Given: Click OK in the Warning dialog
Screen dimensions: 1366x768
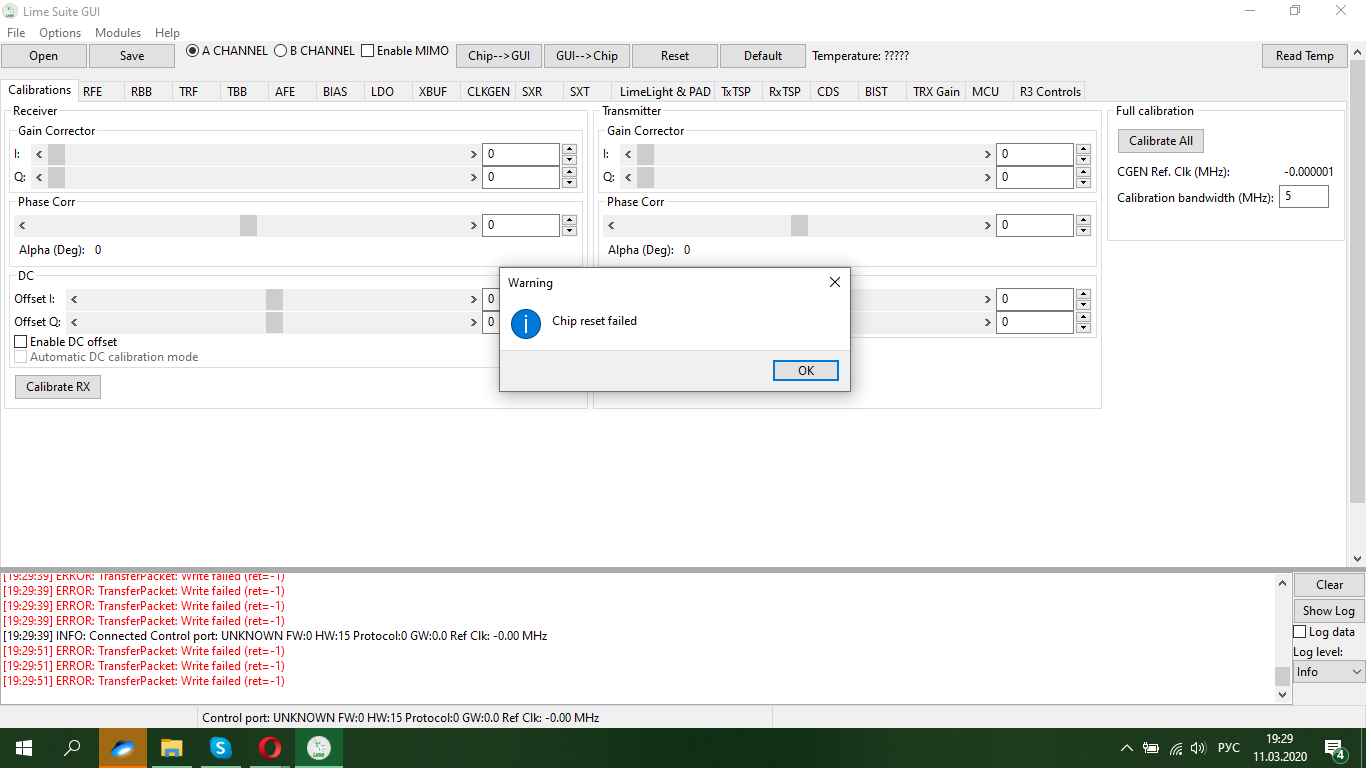Looking at the screenshot, I should [x=806, y=370].
